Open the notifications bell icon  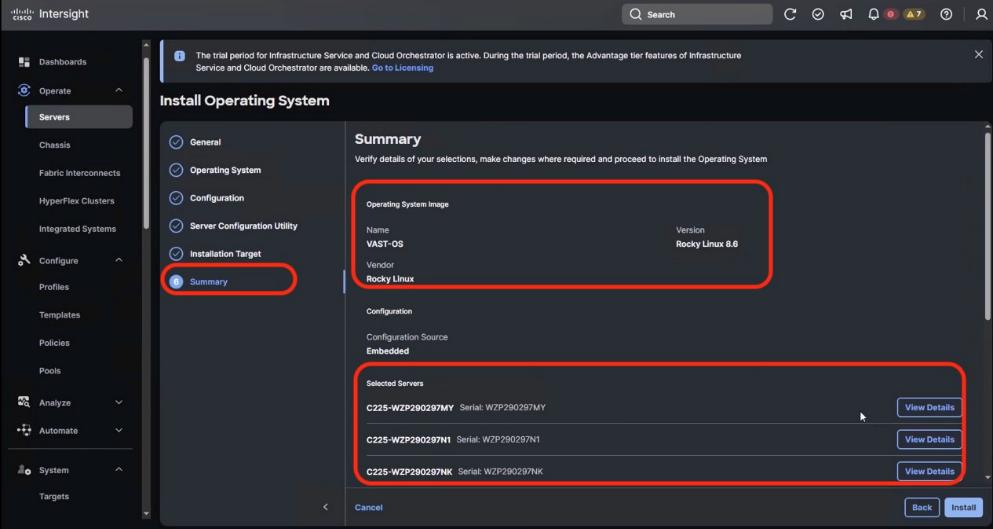873,14
